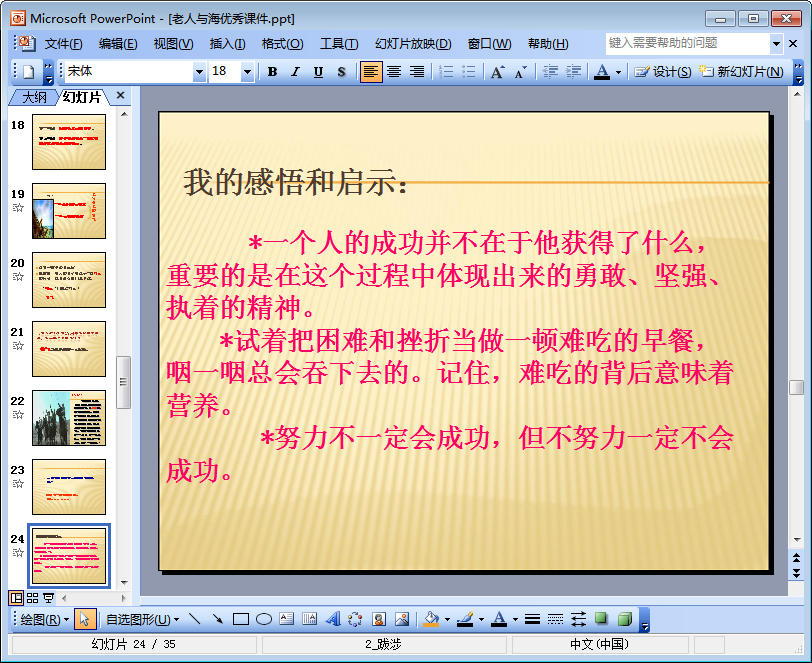Open the 帮助 (Help) menu
This screenshot has height=663, width=812.
(x=548, y=44)
